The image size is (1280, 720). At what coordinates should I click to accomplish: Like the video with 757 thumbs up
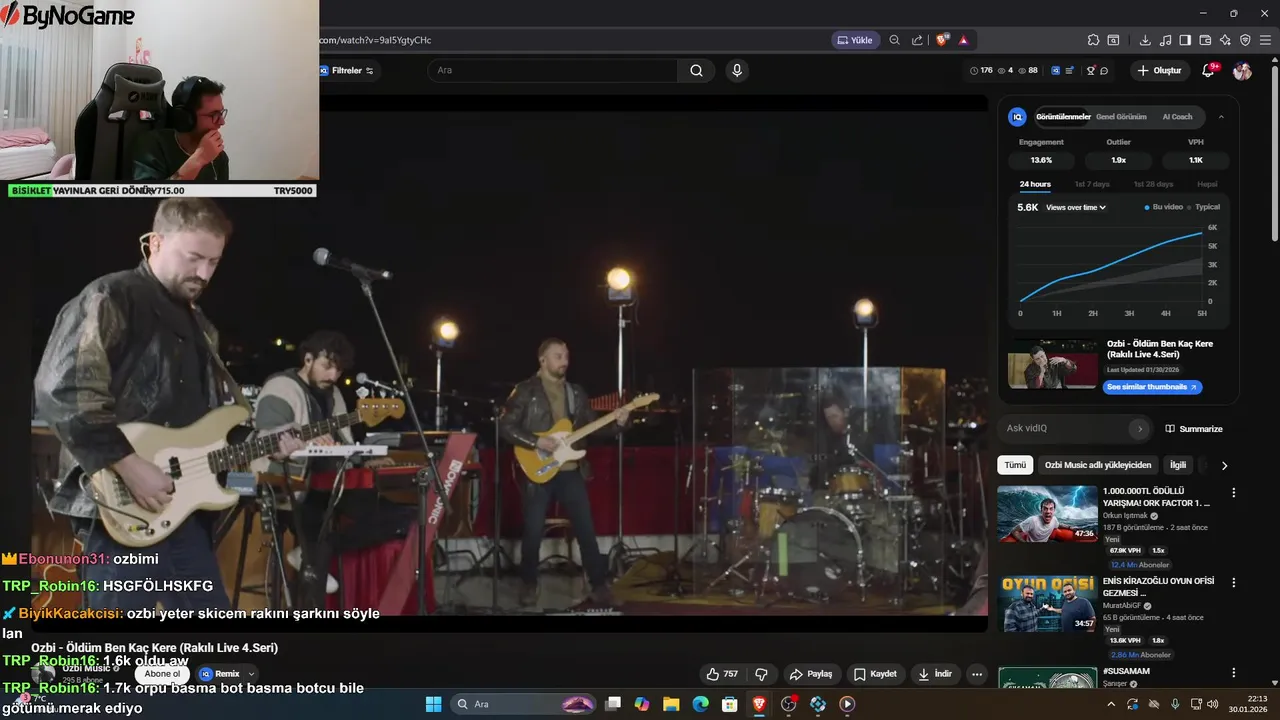(722, 674)
